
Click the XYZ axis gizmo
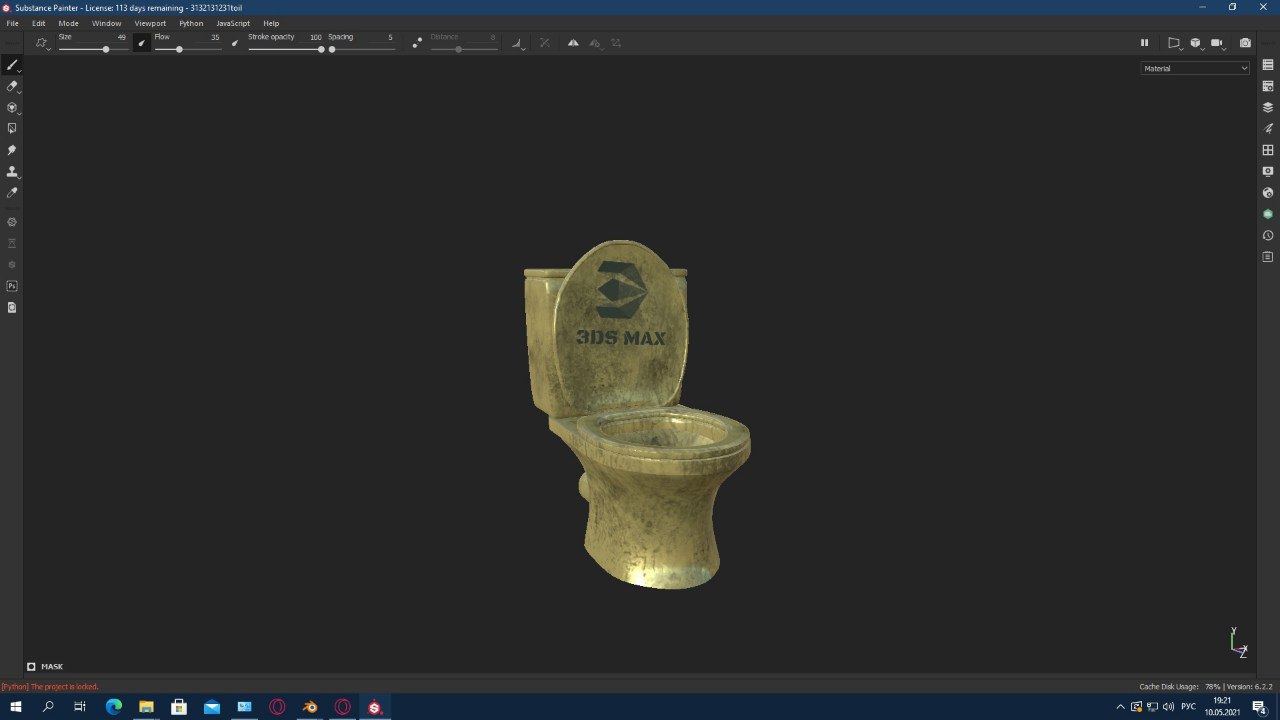(x=1238, y=643)
